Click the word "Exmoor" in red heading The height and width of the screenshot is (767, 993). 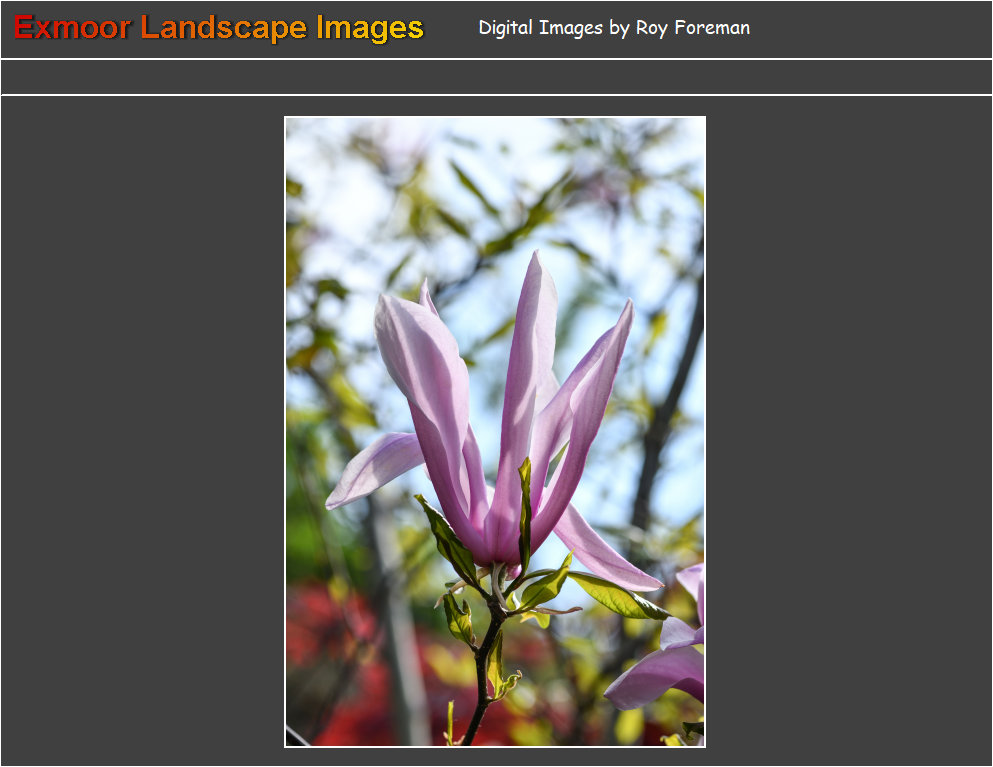point(72,28)
